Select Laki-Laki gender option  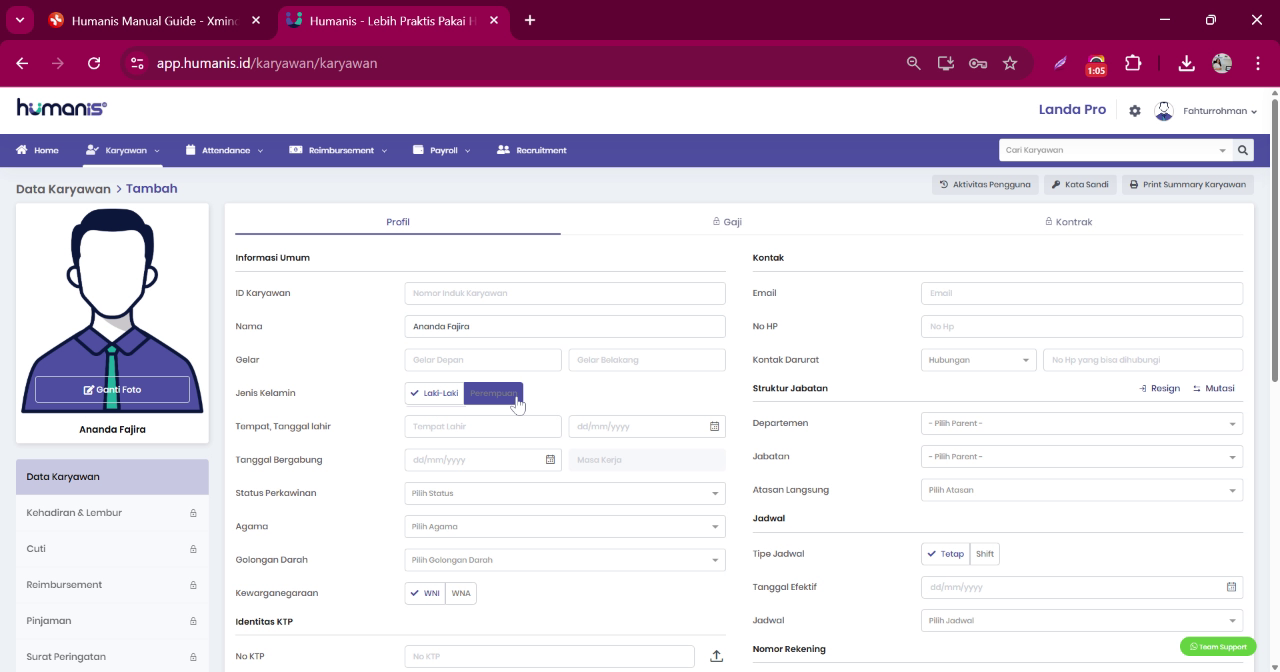click(434, 393)
